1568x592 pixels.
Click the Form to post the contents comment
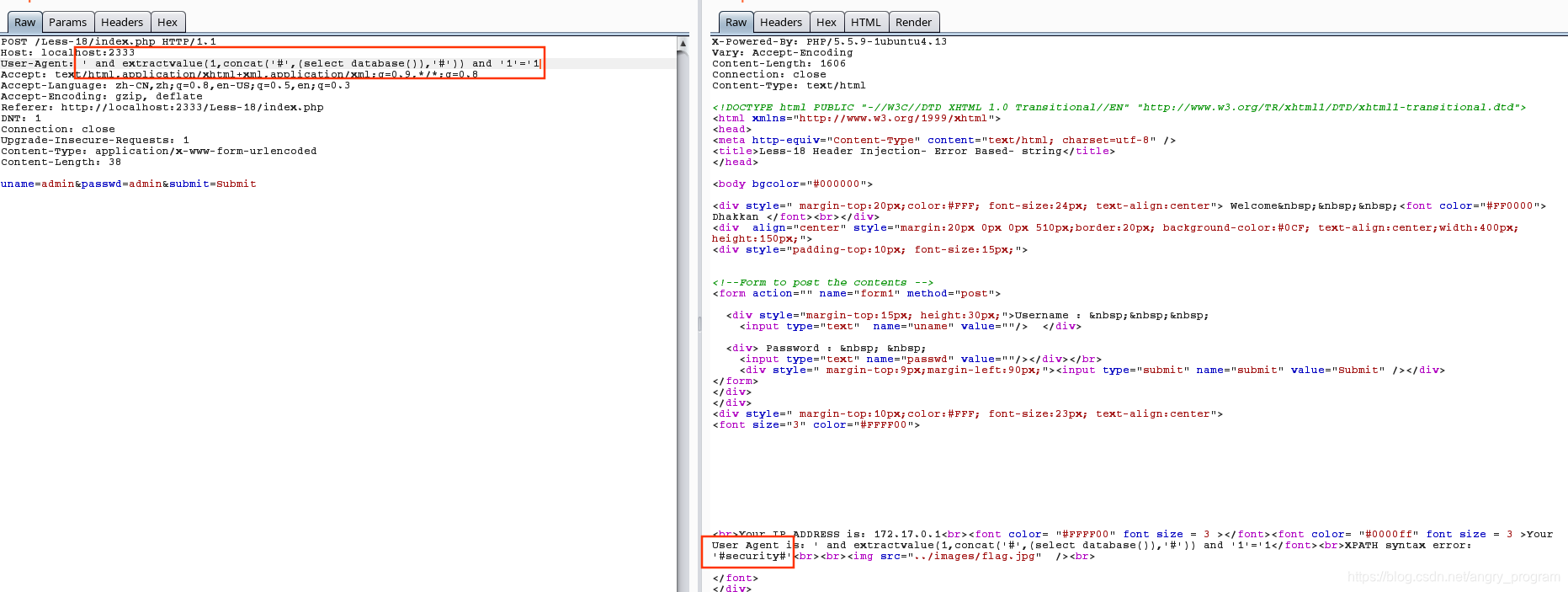822,282
